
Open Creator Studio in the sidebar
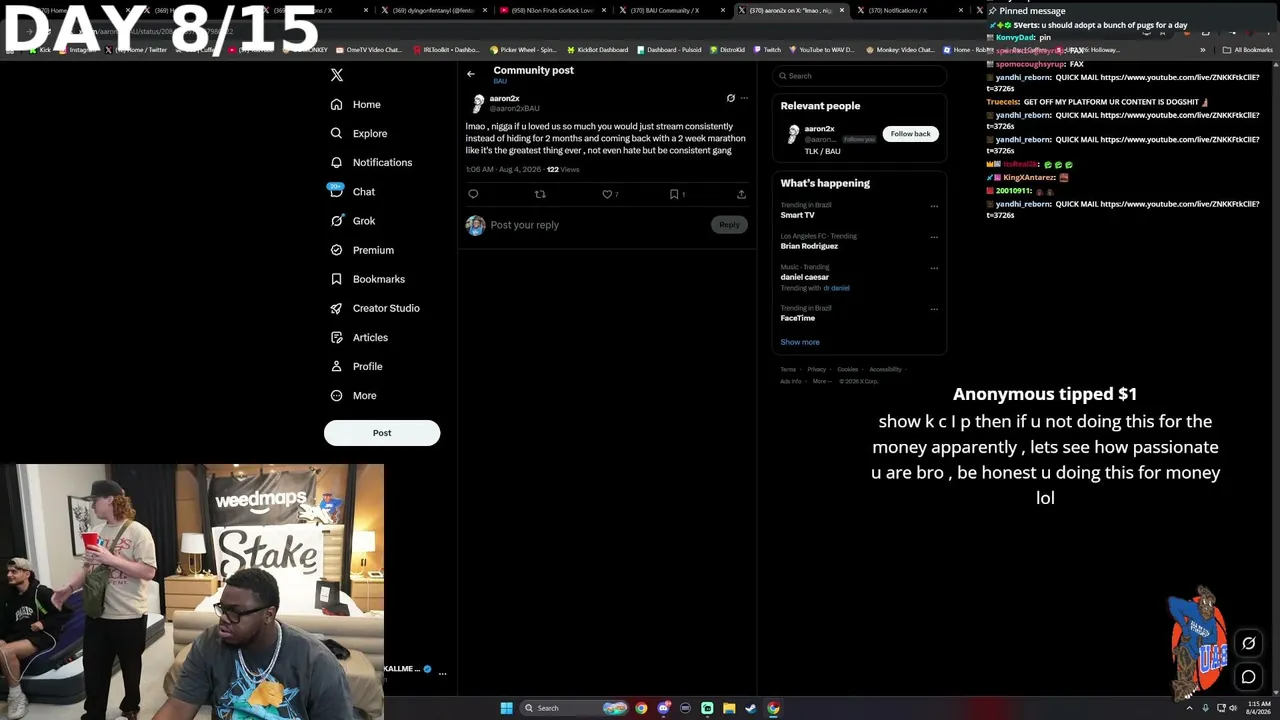[374, 308]
